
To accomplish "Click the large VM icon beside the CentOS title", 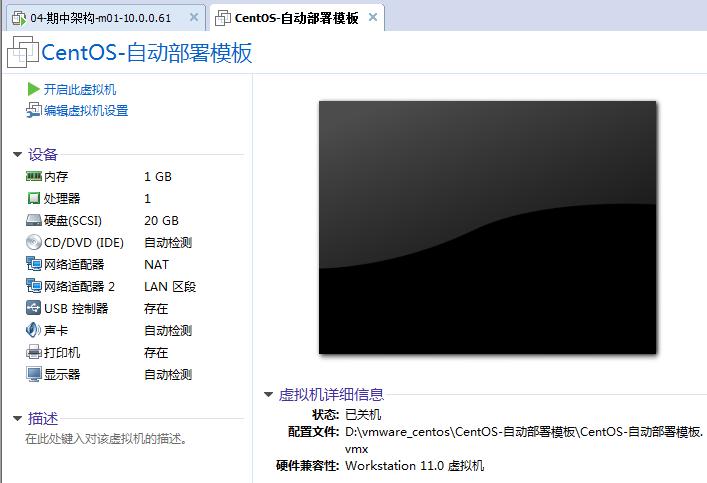I will [x=23, y=52].
